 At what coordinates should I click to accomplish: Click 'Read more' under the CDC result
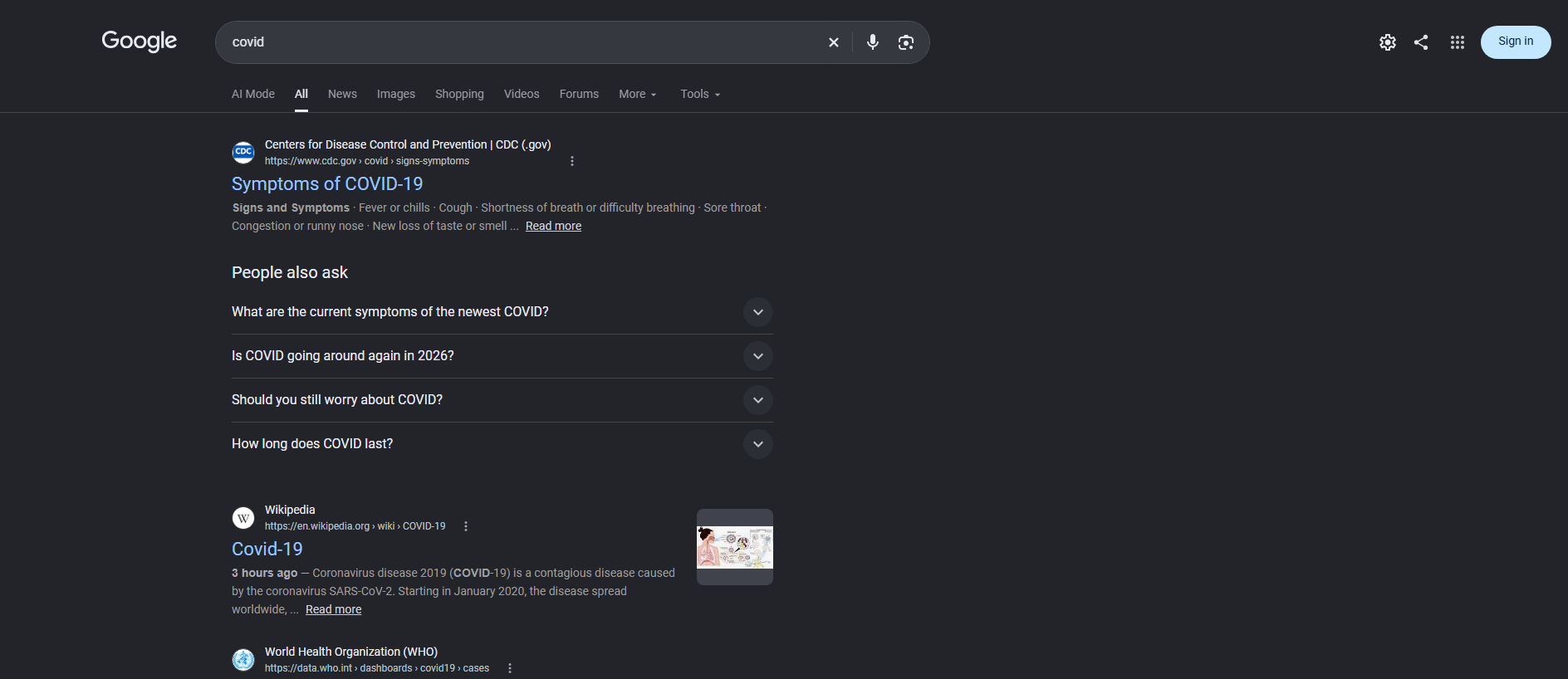[553, 226]
